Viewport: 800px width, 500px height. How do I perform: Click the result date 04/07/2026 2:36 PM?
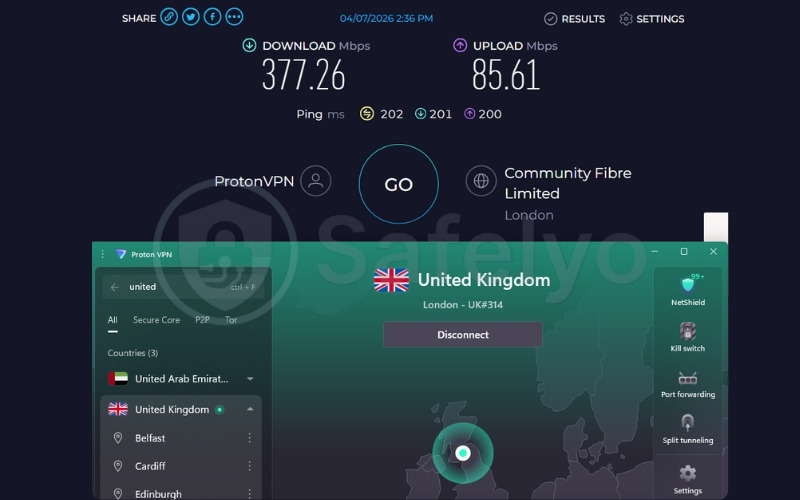point(386,18)
